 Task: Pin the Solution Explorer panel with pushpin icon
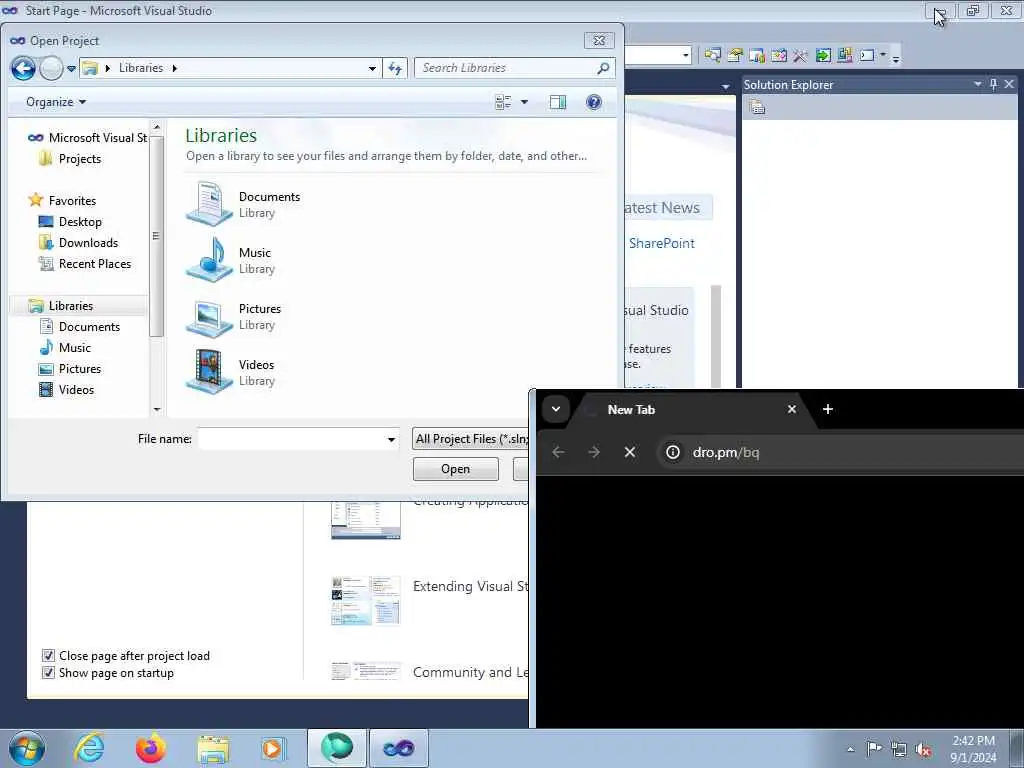pos(993,84)
